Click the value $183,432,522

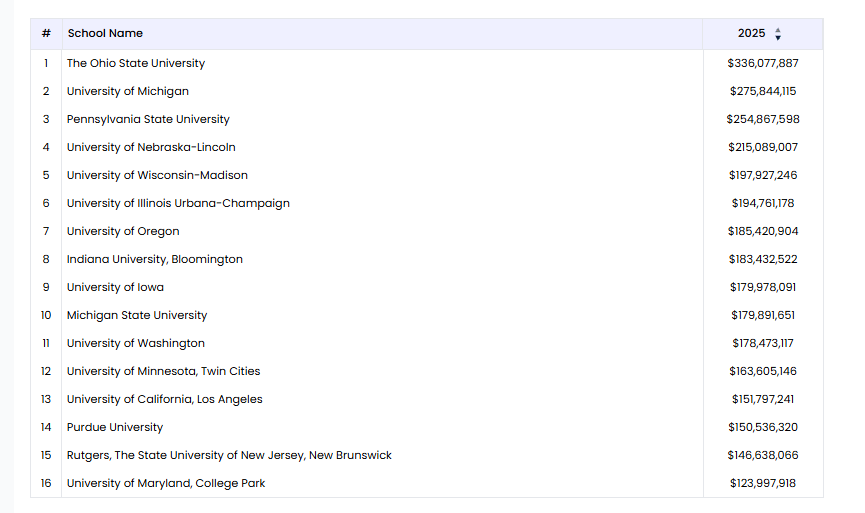[x=763, y=259]
